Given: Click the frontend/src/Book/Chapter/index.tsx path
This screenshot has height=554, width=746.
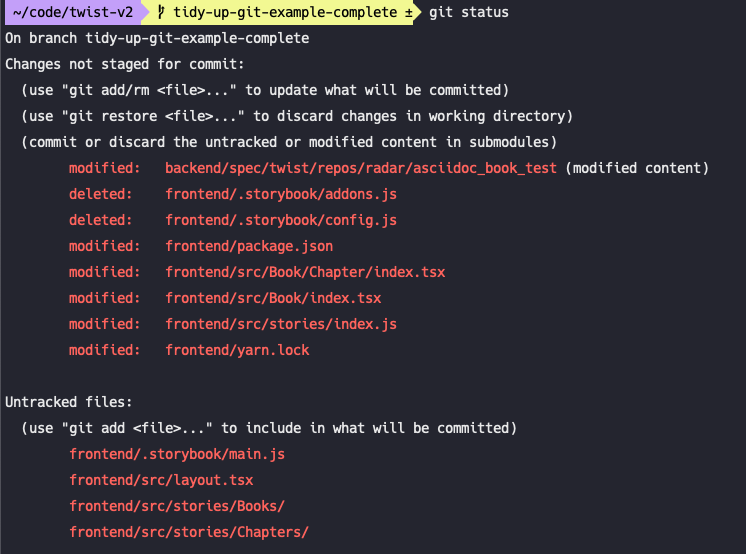Looking at the screenshot, I should click(305, 272).
